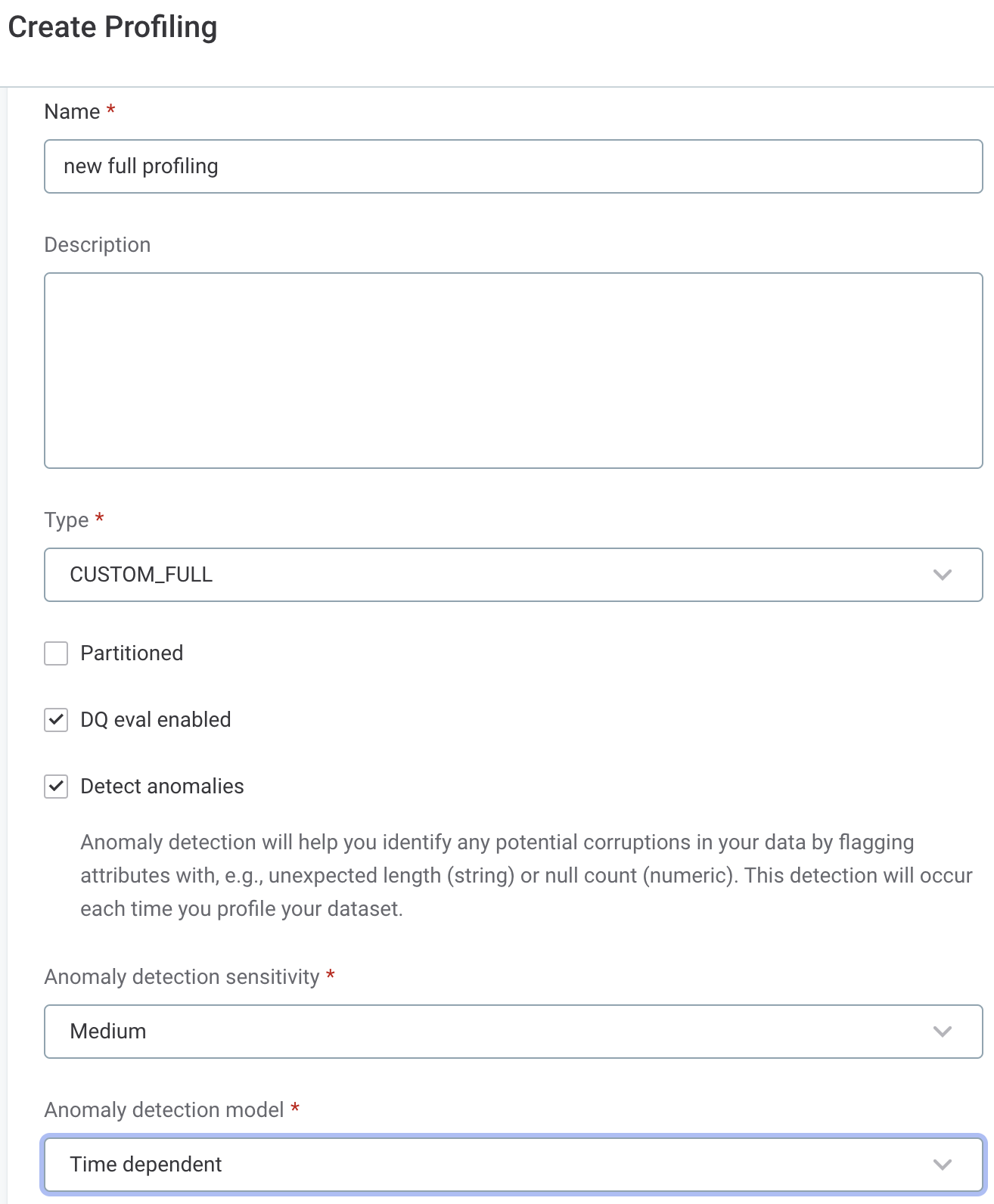Image resolution: width=994 pixels, height=1204 pixels.
Task: Open the Type dropdown showing CUSTOM_FULL
Action: [513, 575]
